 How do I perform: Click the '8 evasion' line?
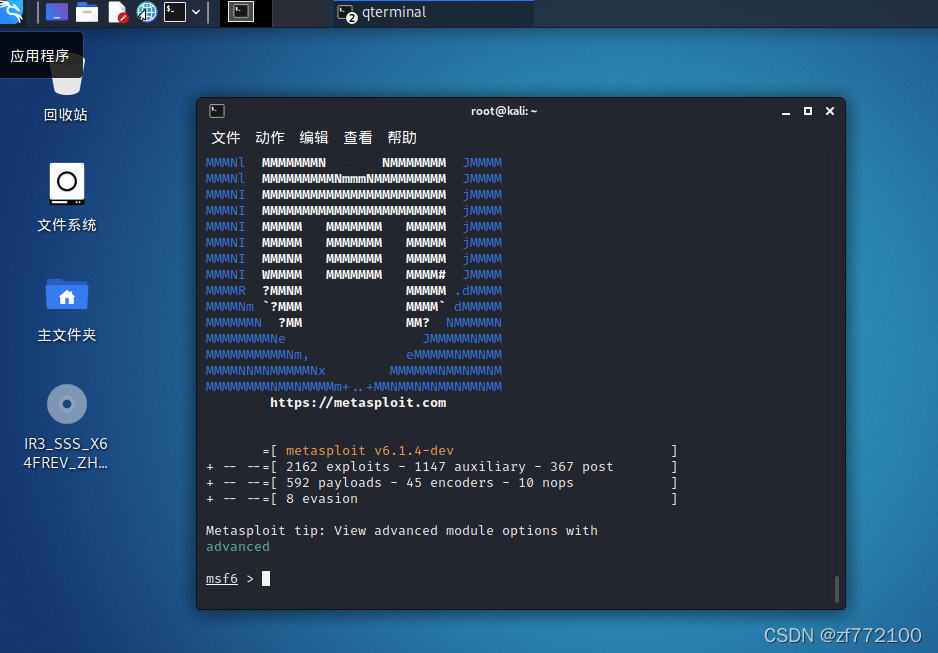(443, 499)
